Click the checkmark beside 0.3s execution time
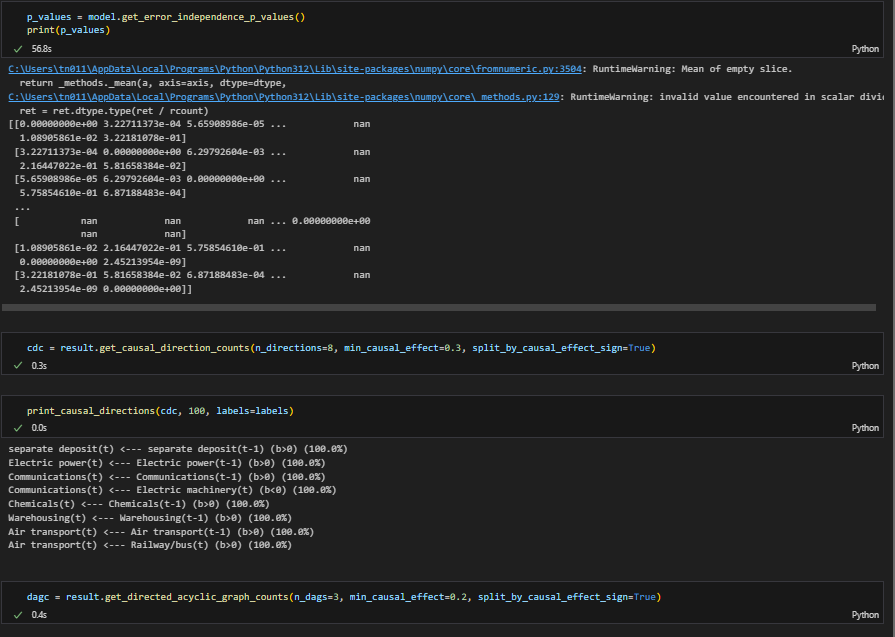The width and height of the screenshot is (895, 637). click(x=18, y=366)
